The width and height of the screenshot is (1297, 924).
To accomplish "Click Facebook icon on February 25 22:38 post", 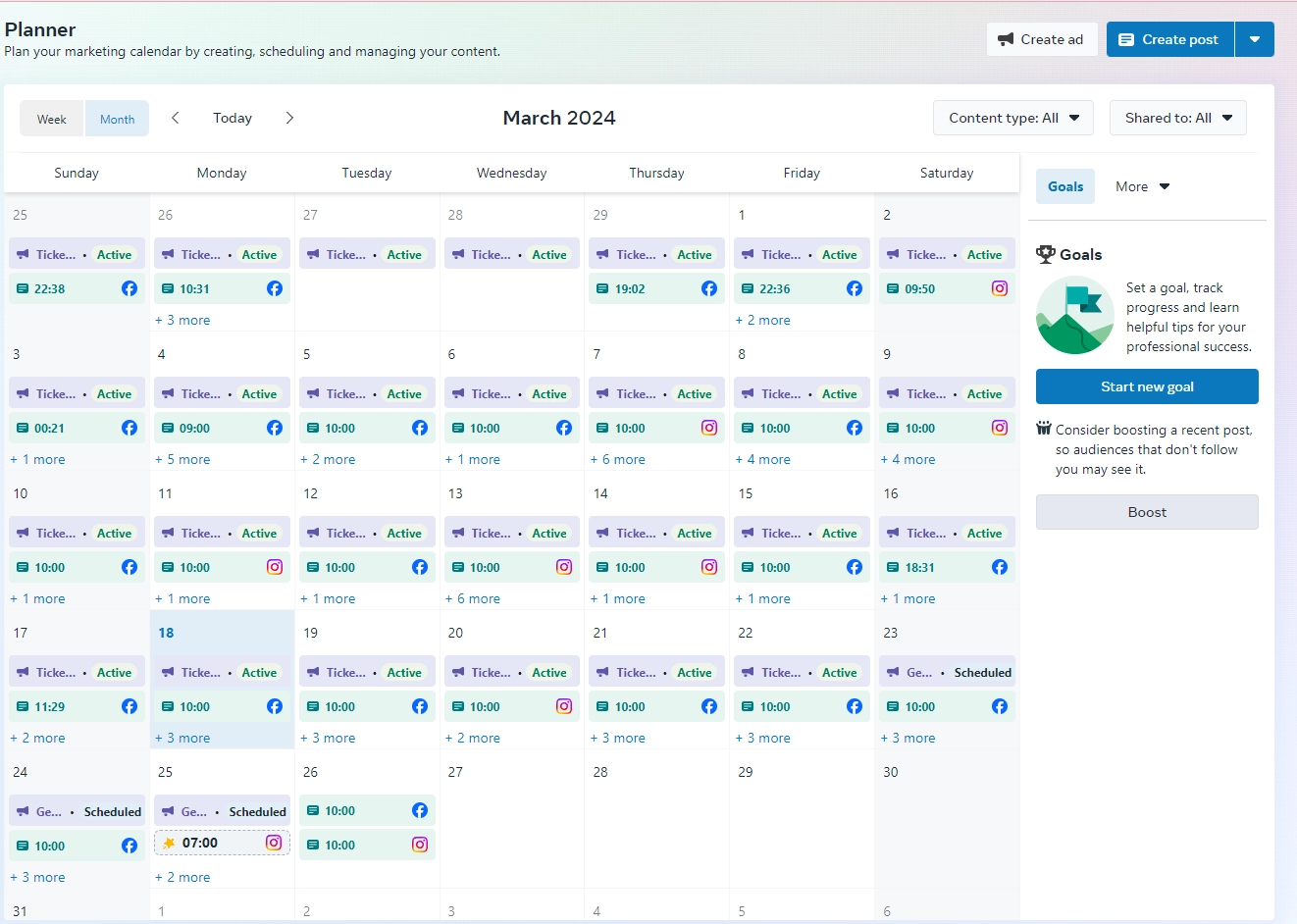I will (x=130, y=288).
